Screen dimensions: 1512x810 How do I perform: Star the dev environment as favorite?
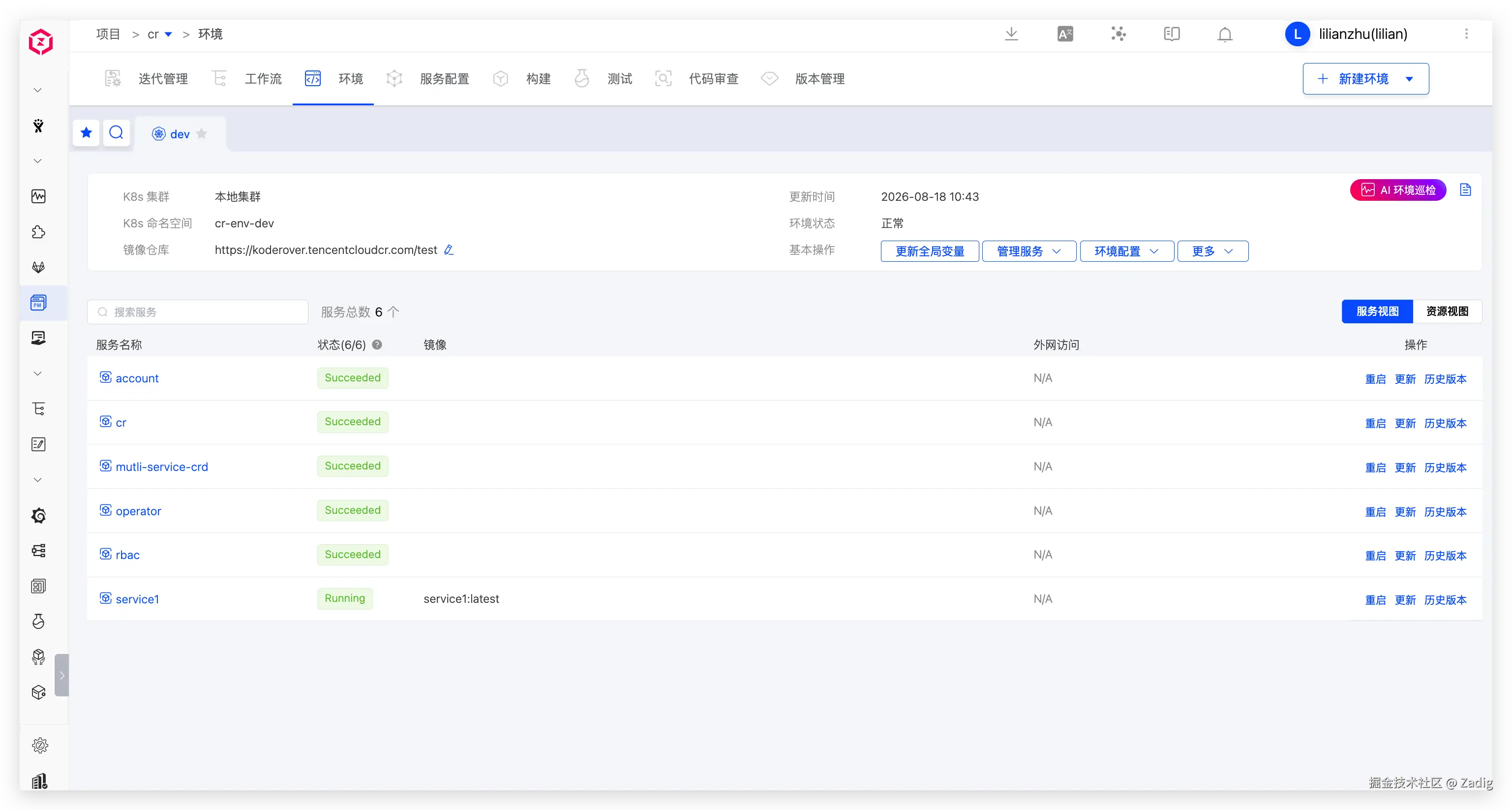202,134
